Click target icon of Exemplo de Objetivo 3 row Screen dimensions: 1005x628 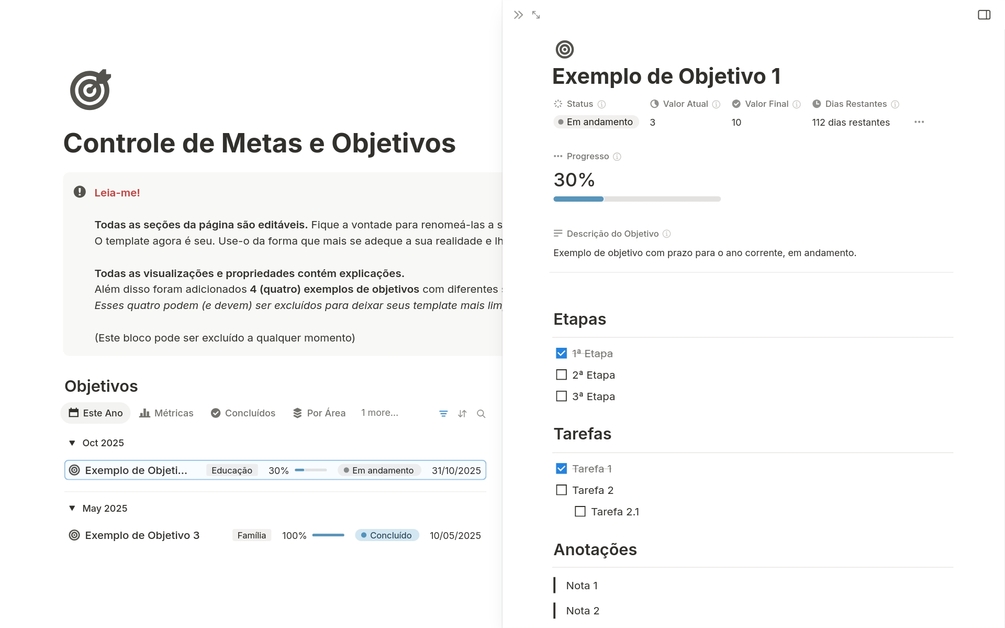click(74, 535)
